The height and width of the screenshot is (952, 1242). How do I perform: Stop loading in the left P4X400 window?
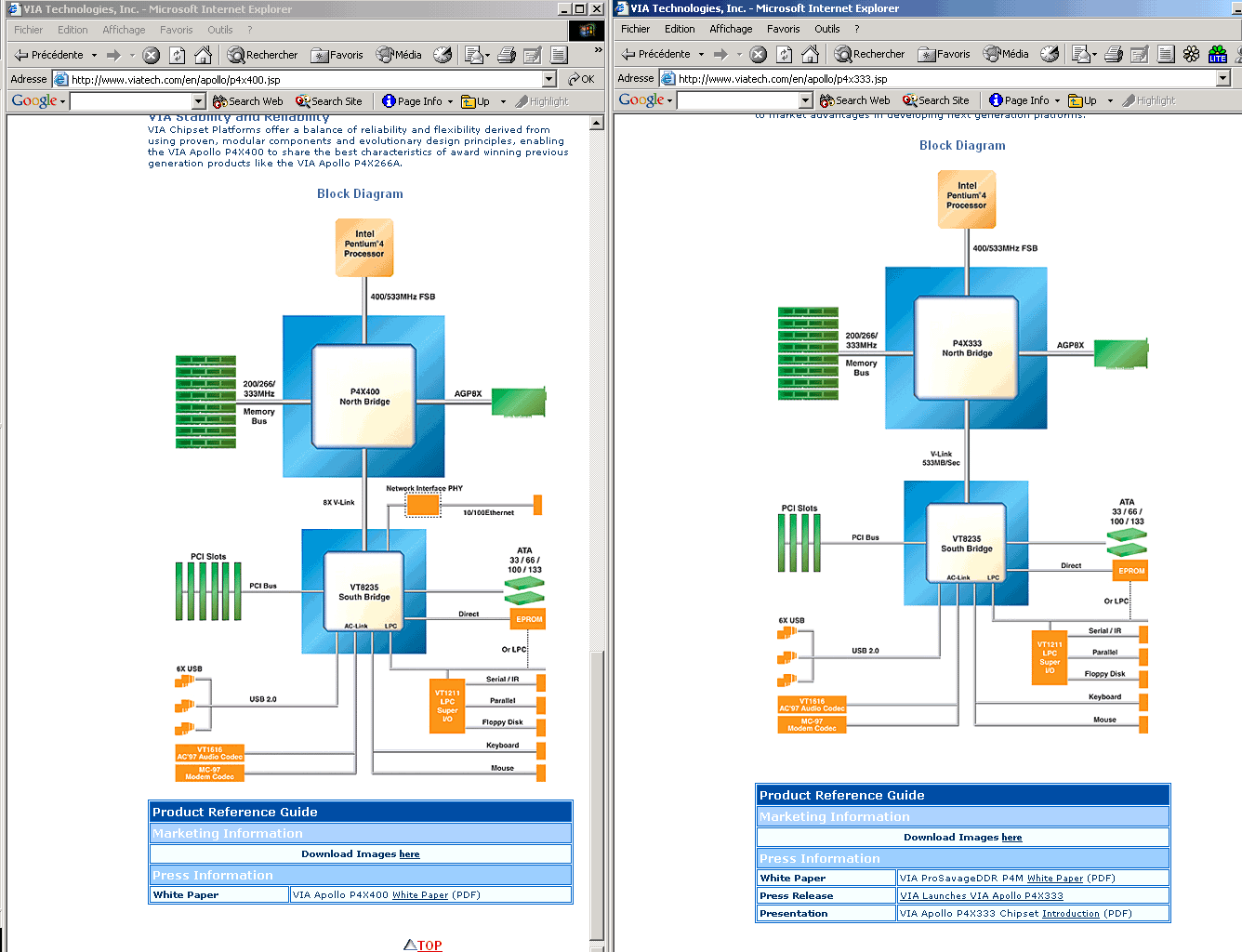pos(152,55)
